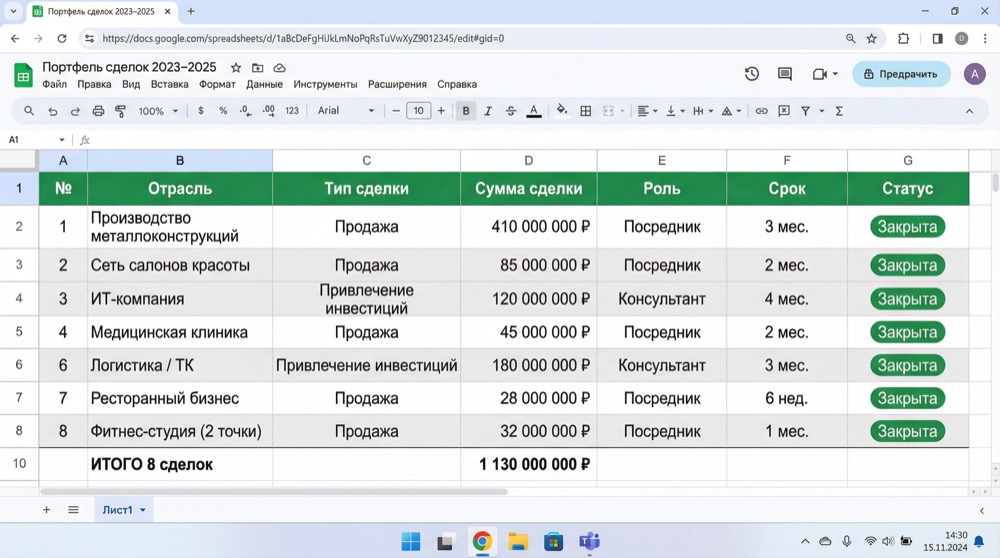Open Google Sheets home logo

coord(23,75)
